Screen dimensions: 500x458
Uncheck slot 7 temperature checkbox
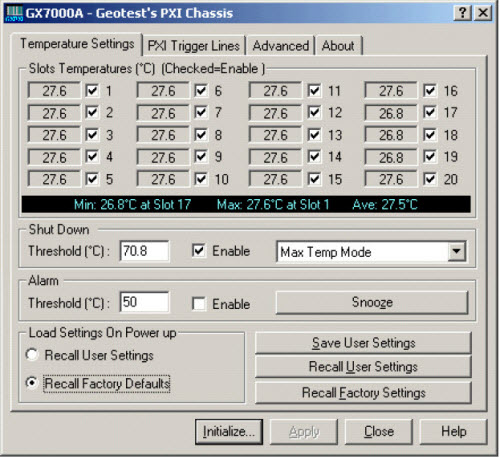(x=201, y=113)
